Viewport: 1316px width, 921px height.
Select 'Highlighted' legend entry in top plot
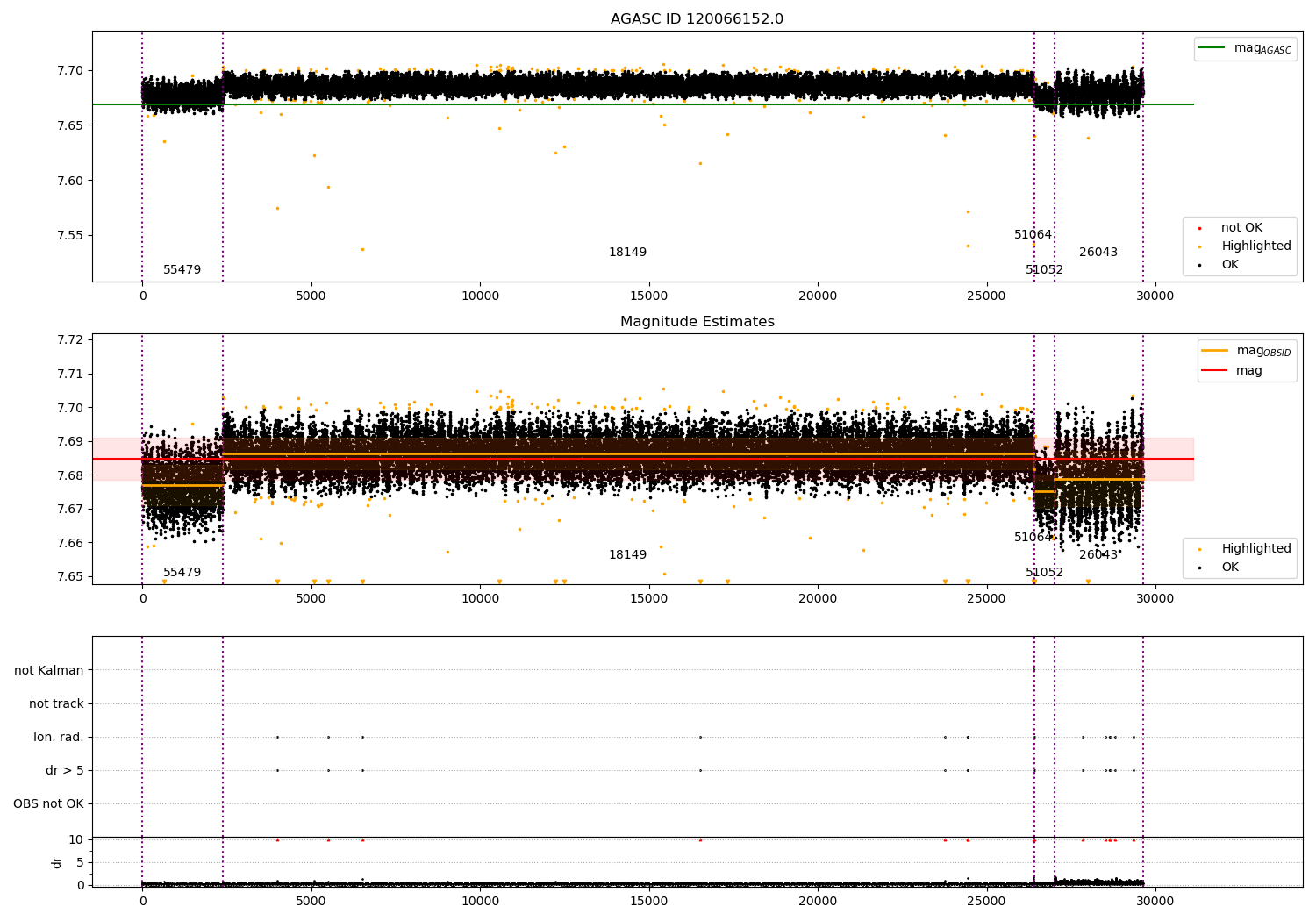(x=1256, y=246)
